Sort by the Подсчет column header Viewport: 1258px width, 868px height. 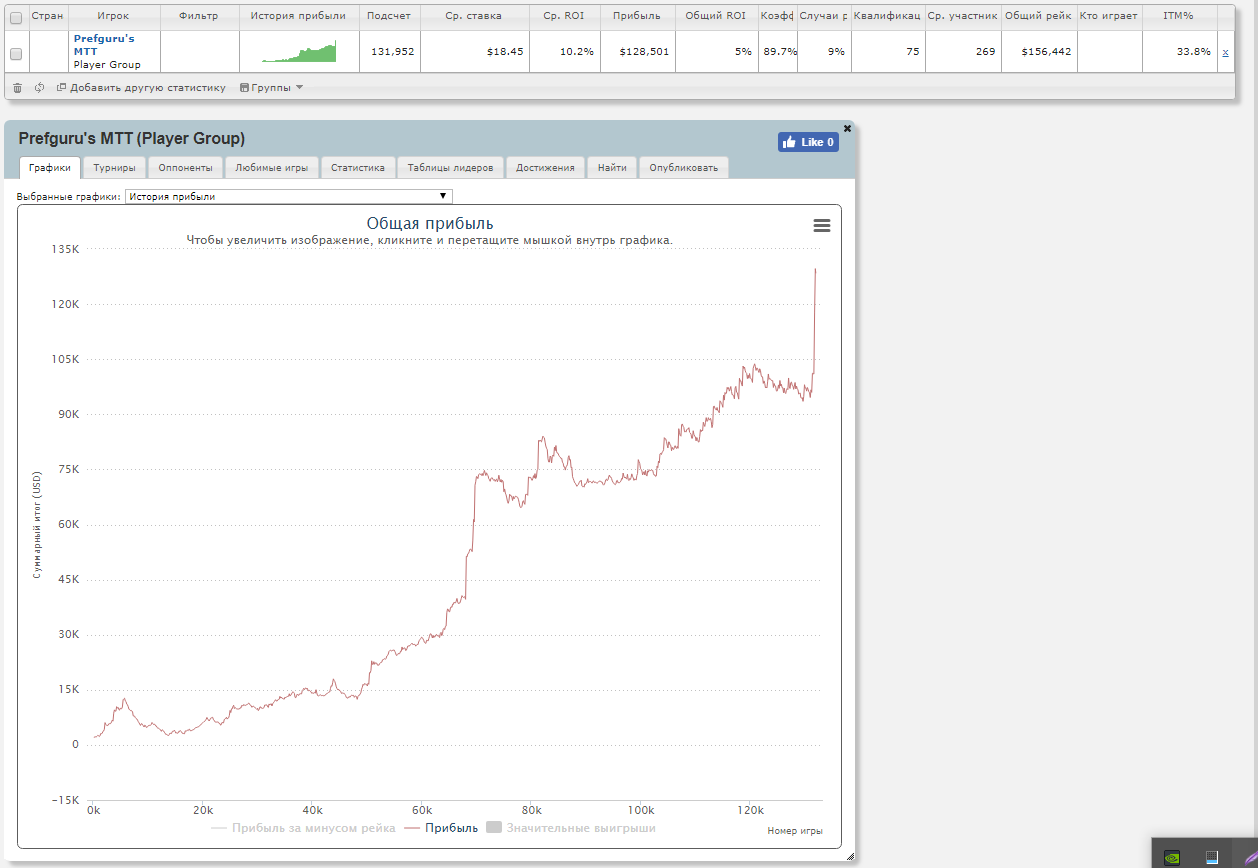(388, 16)
